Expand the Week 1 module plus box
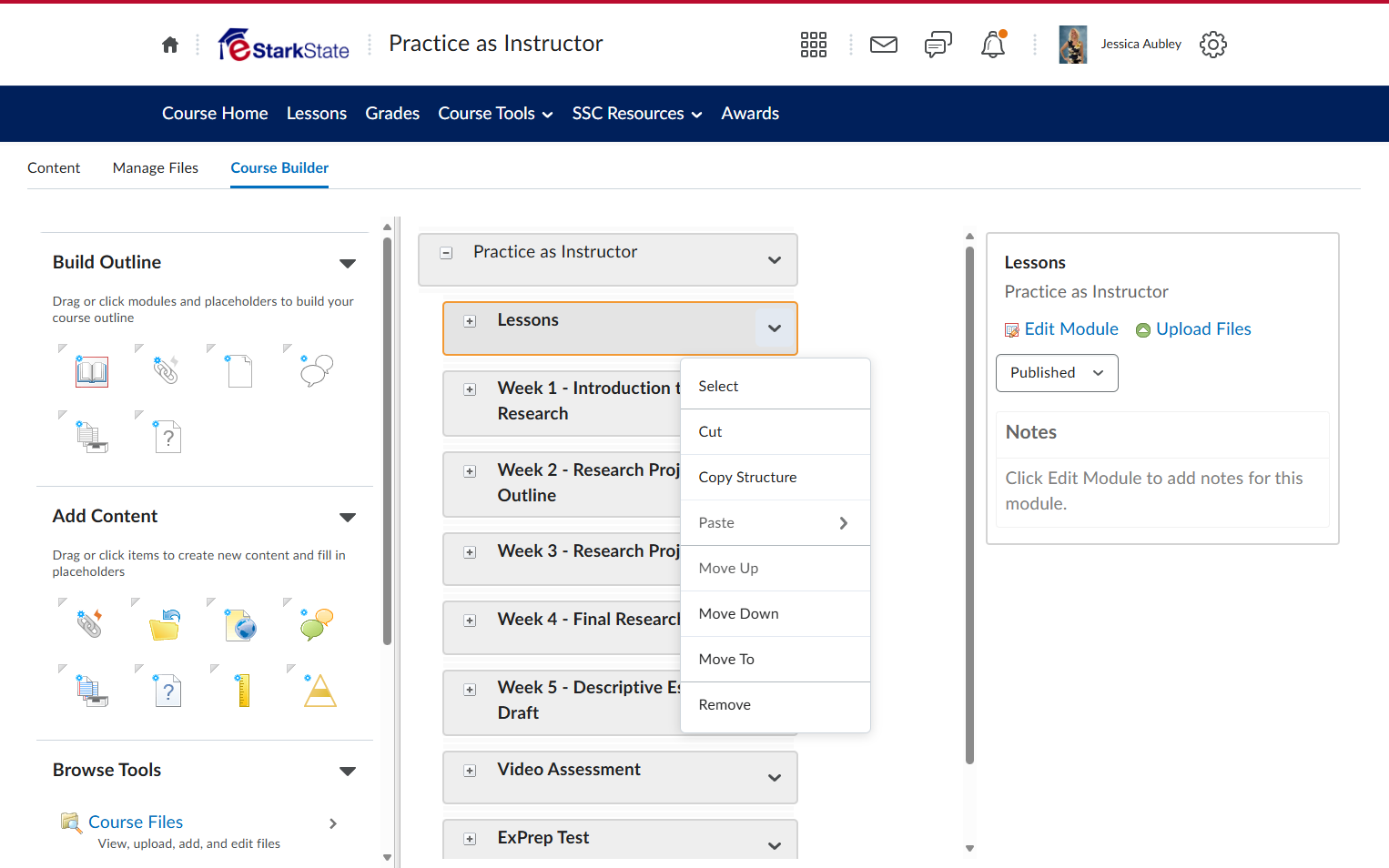The image size is (1389, 868). pos(470,389)
